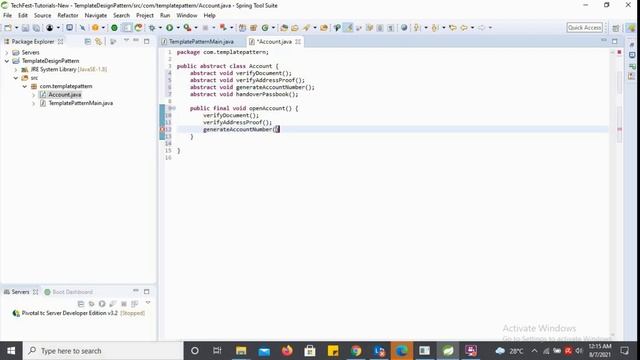Open the Run menu
The width and height of the screenshot is (640, 360).
pos(165,16)
